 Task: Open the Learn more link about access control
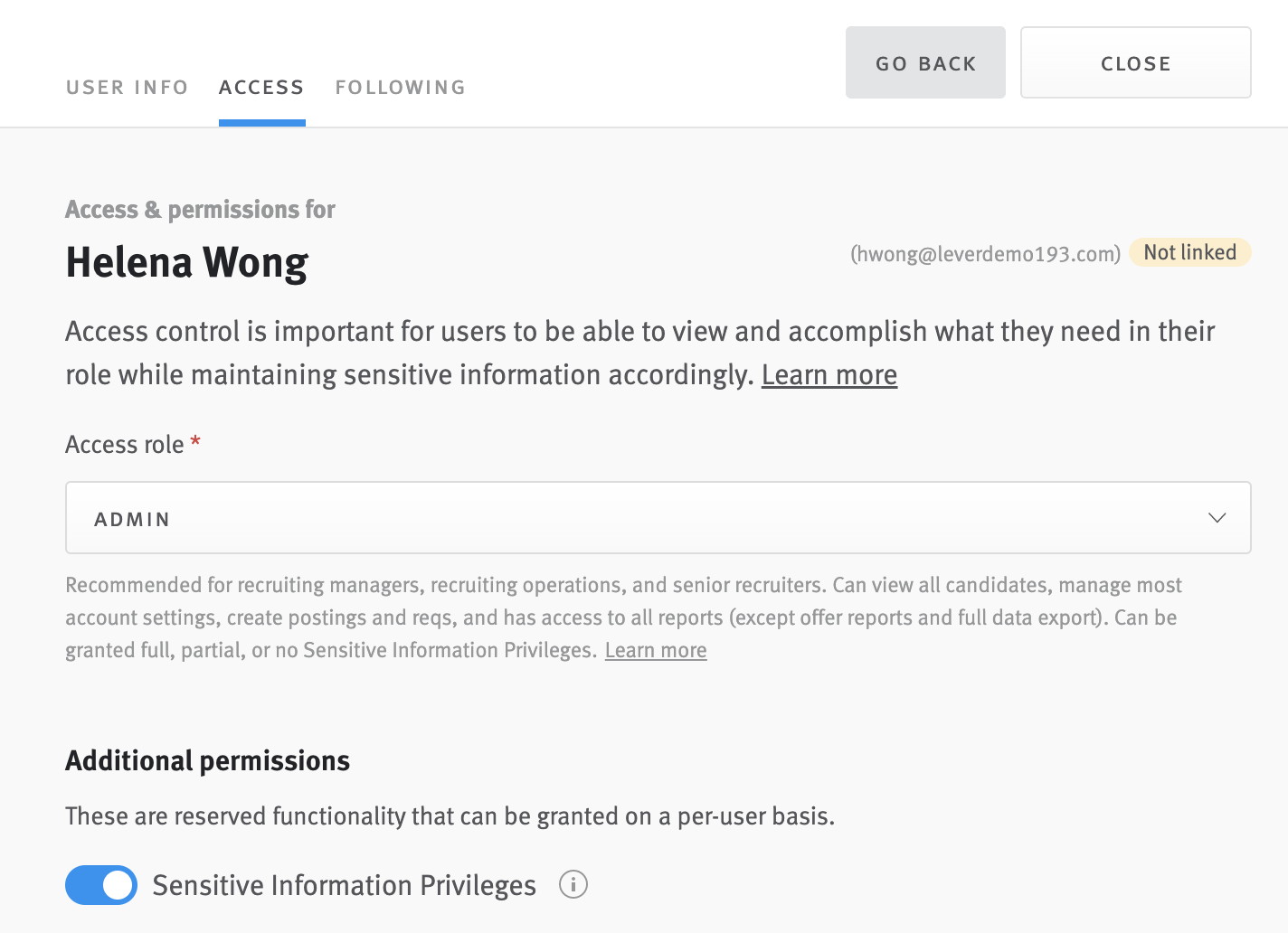(x=829, y=374)
